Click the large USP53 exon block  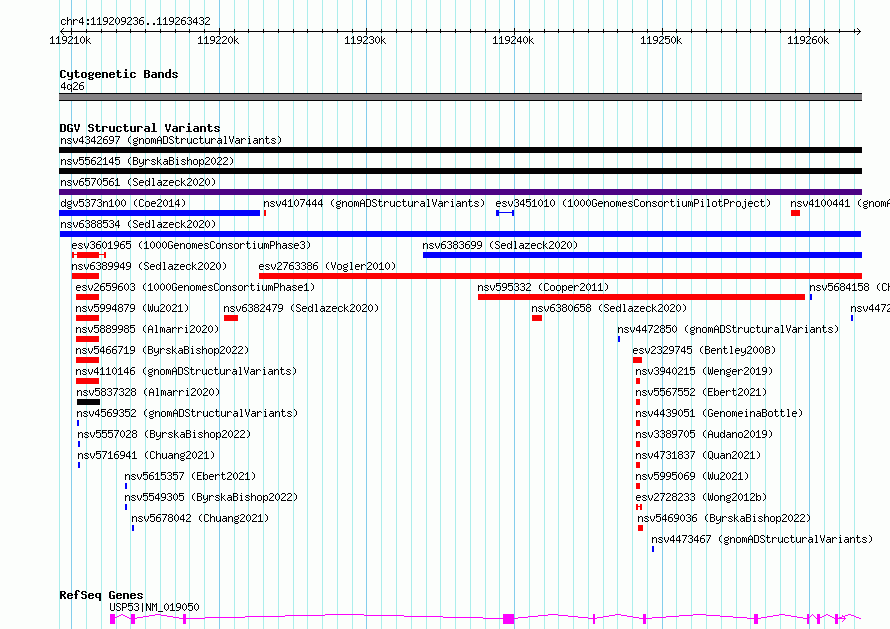(509, 619)
